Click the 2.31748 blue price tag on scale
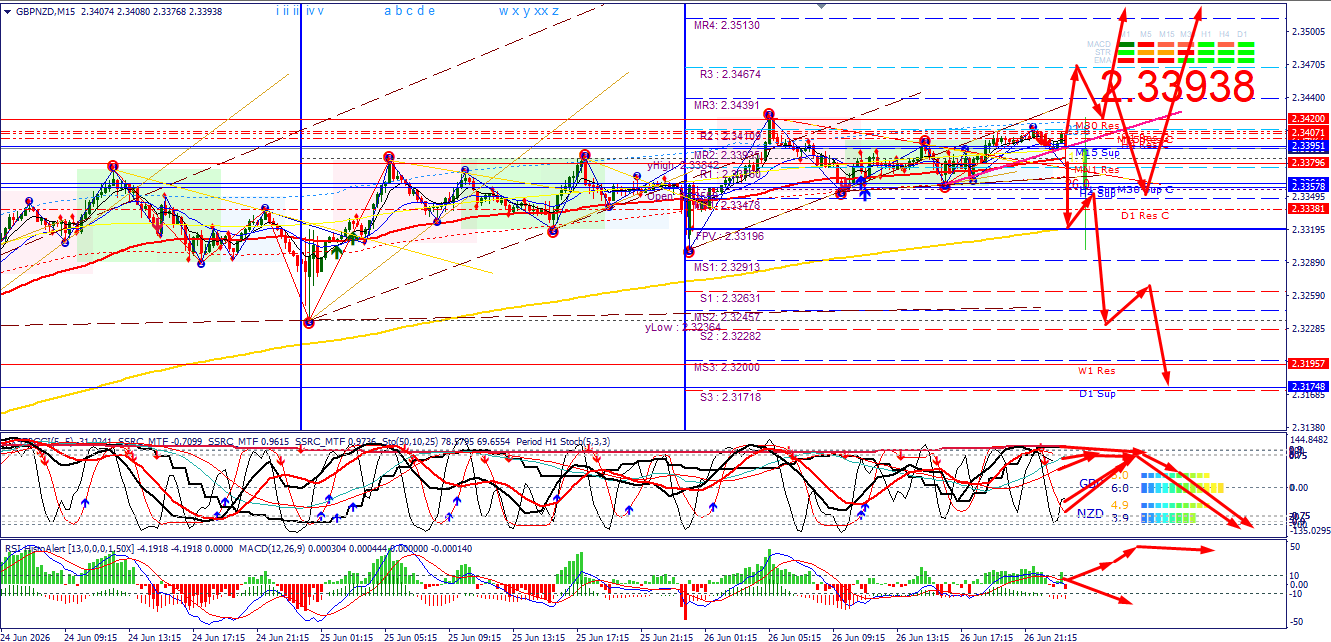 pyautogui.click(x=1308, y=387)
